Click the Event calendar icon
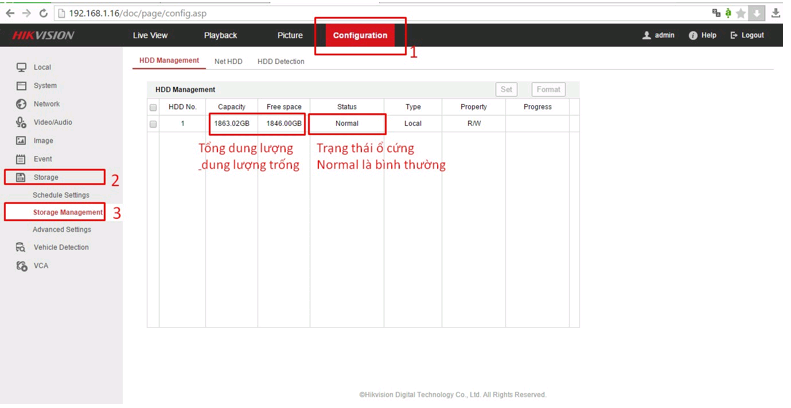Image resolution: width=791 pixels, height=408 pixels. pos(21,159)
